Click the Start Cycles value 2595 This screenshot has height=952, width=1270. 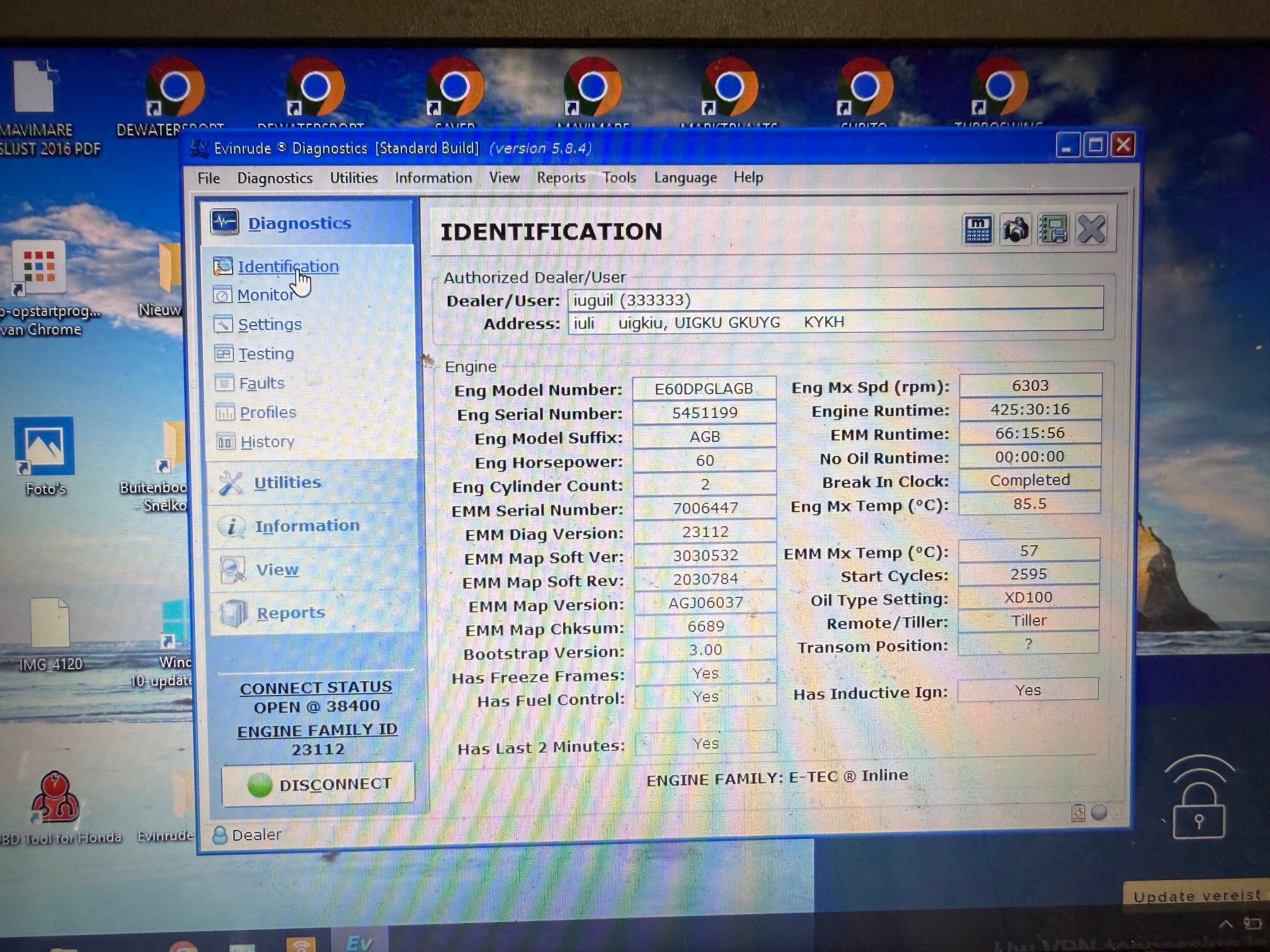(1029, 574)
